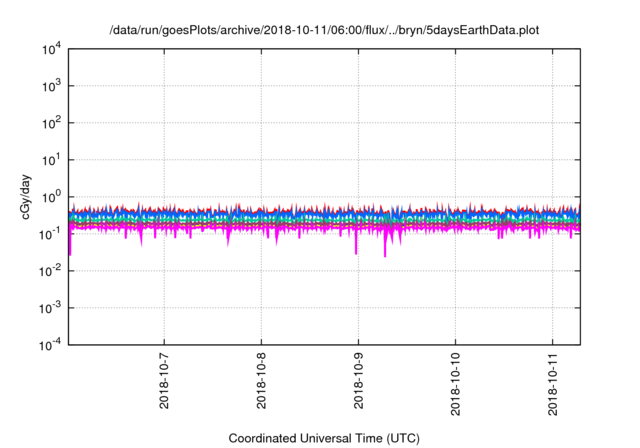Screen dimensions: 640x448
Task: Click the magenta dip at the plot's left edge
Action: point(70,243)
